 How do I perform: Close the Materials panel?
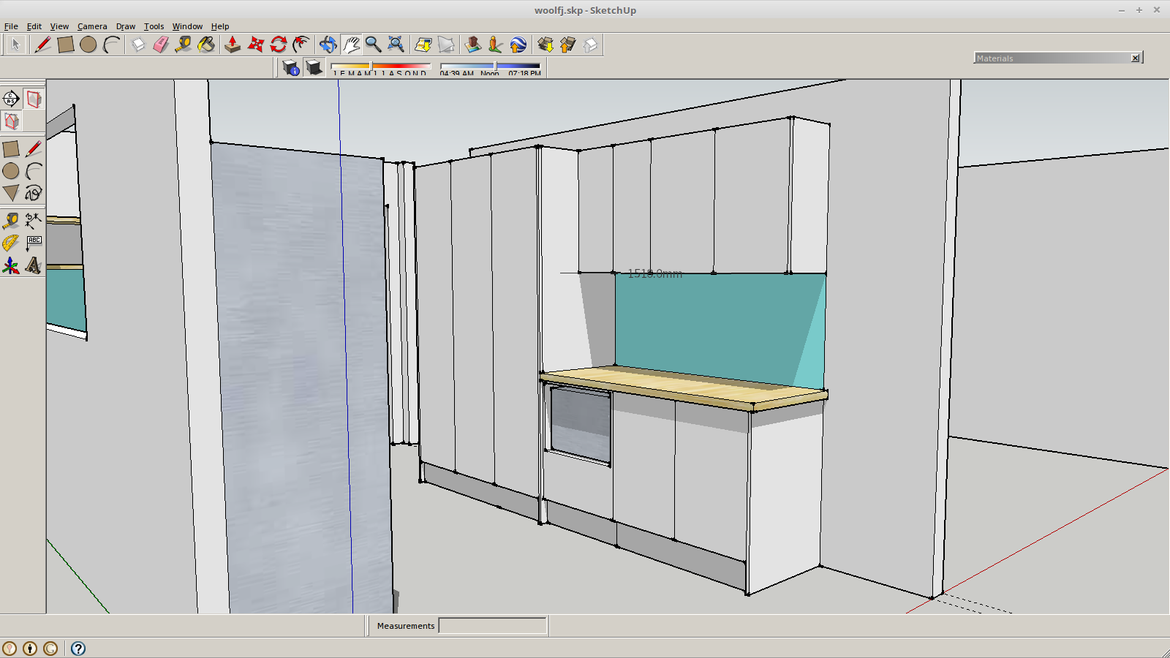pos(1136,58)
